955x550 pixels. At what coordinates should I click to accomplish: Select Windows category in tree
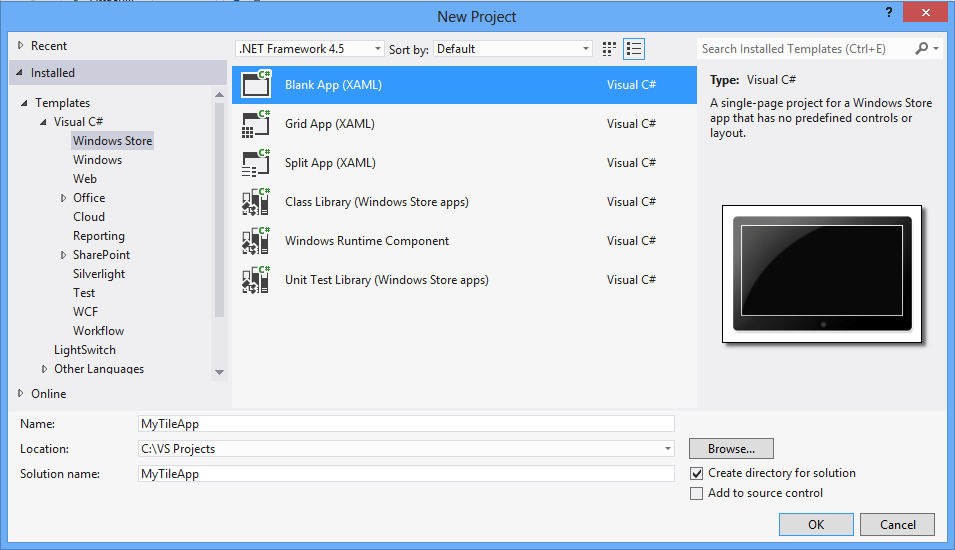click(97, 160)
